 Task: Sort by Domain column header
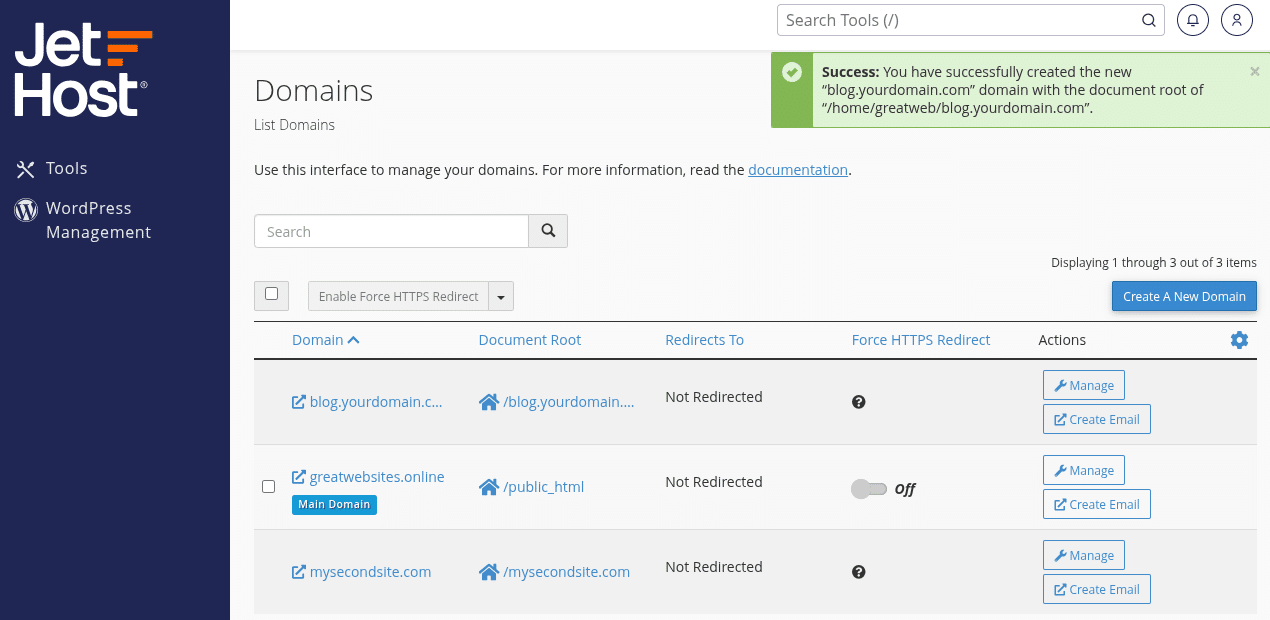(326, 340)
